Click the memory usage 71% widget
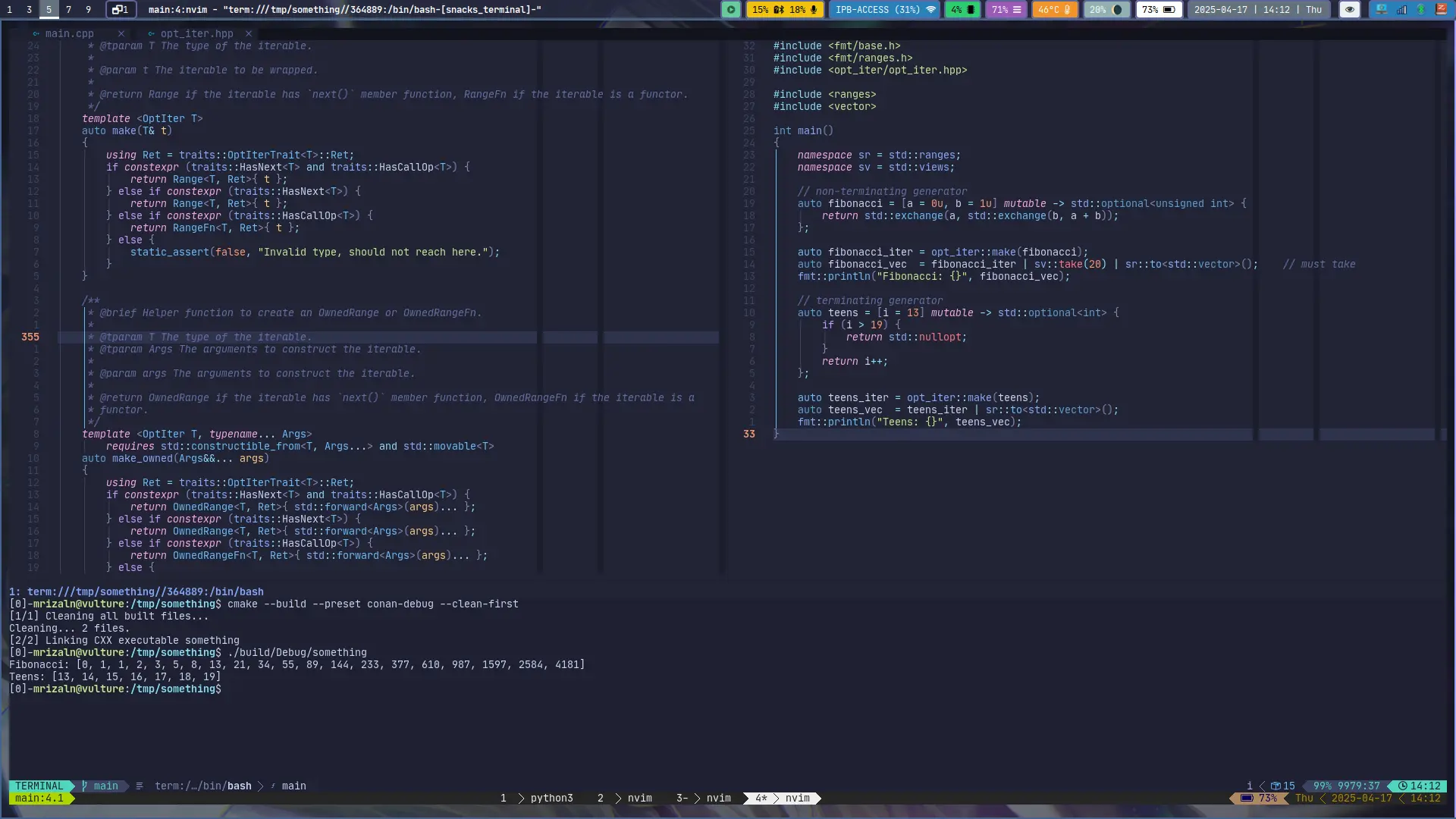 (1006, 10)
